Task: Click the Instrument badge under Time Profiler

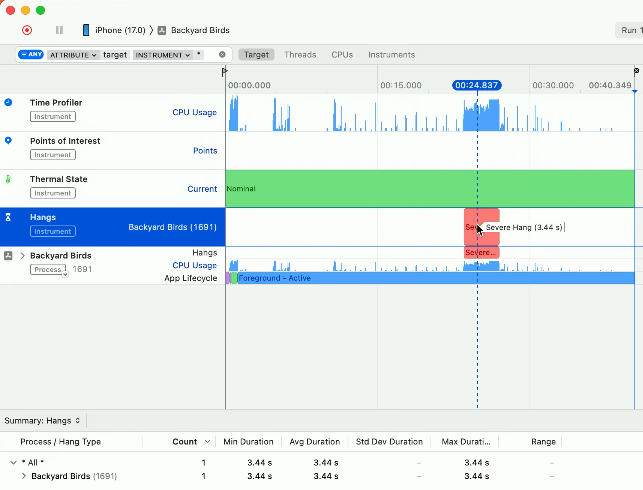Action: pos(52,116)
